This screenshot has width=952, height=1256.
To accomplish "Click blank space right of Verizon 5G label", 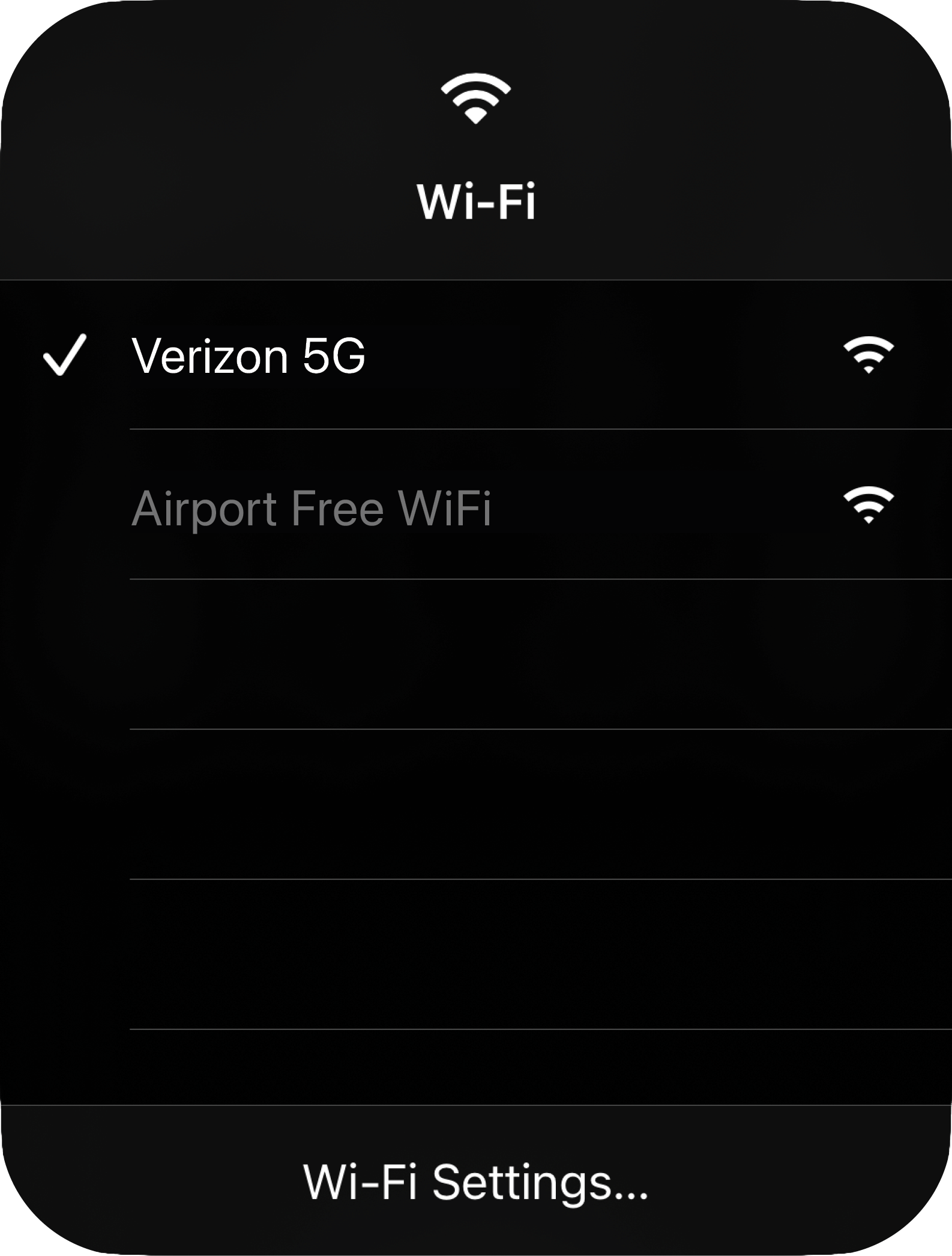I will (x=600, y=355).
